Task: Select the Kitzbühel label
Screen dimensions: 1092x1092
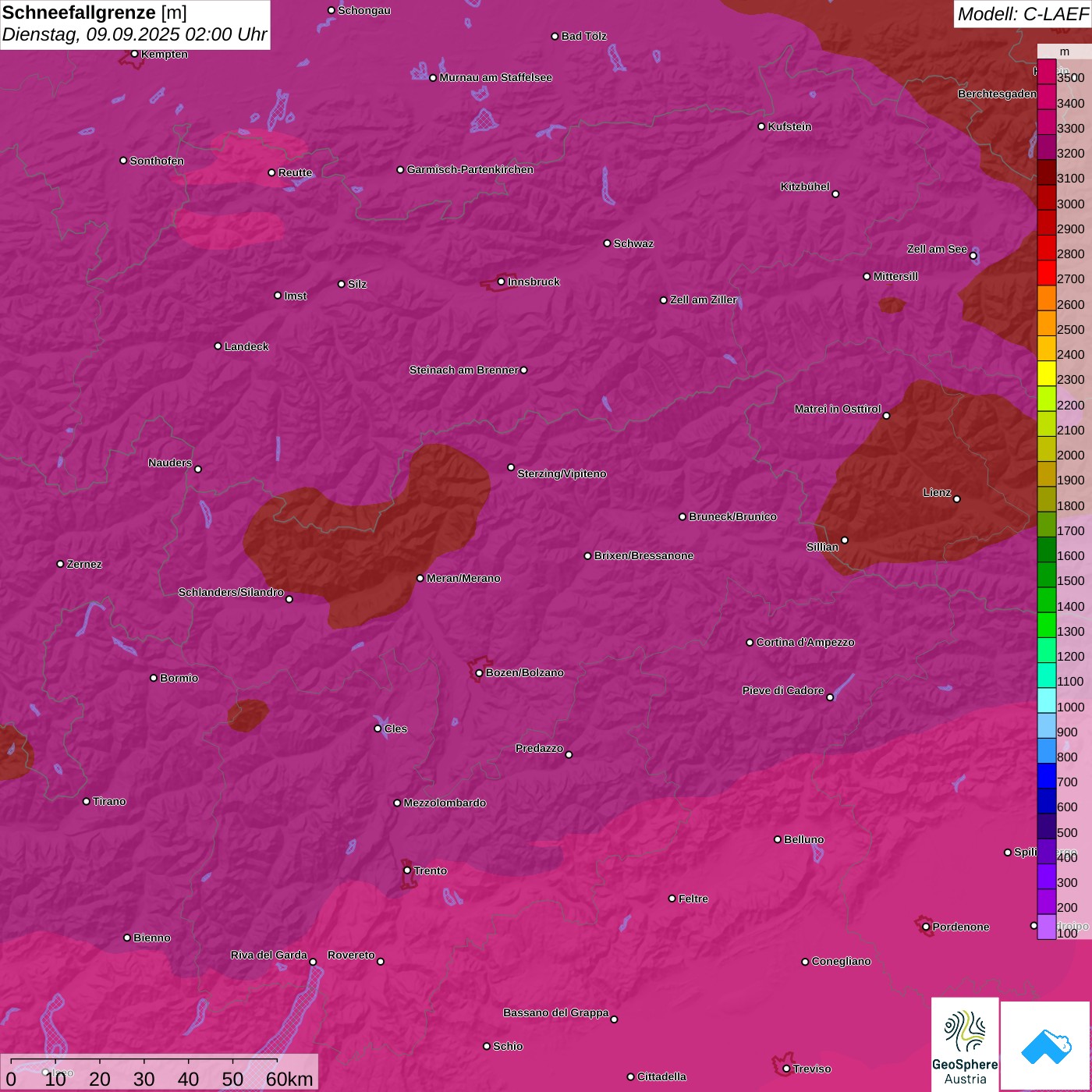Action: tap(805, 186)
